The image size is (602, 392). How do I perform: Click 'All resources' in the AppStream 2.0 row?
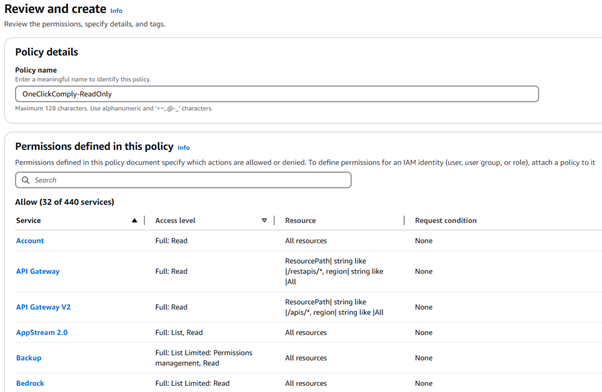[x=306, y=332]
